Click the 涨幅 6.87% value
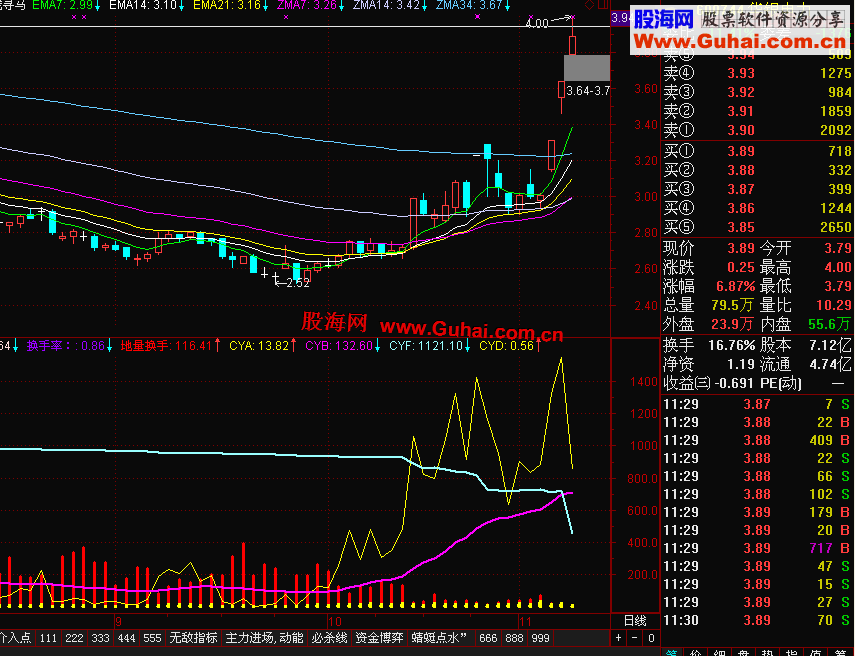The width and height of the screenshot is (855, 656). click(x=735, y=286)
